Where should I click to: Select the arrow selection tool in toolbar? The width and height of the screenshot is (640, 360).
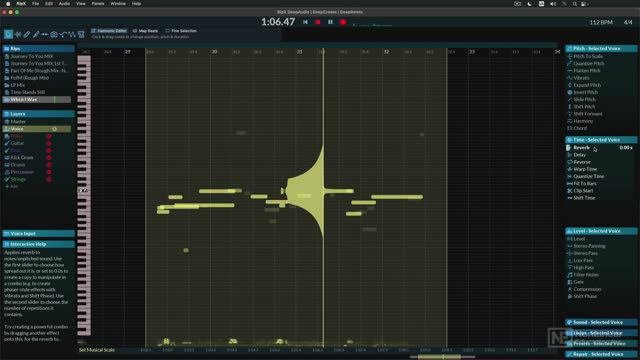(x=8, y=34)
